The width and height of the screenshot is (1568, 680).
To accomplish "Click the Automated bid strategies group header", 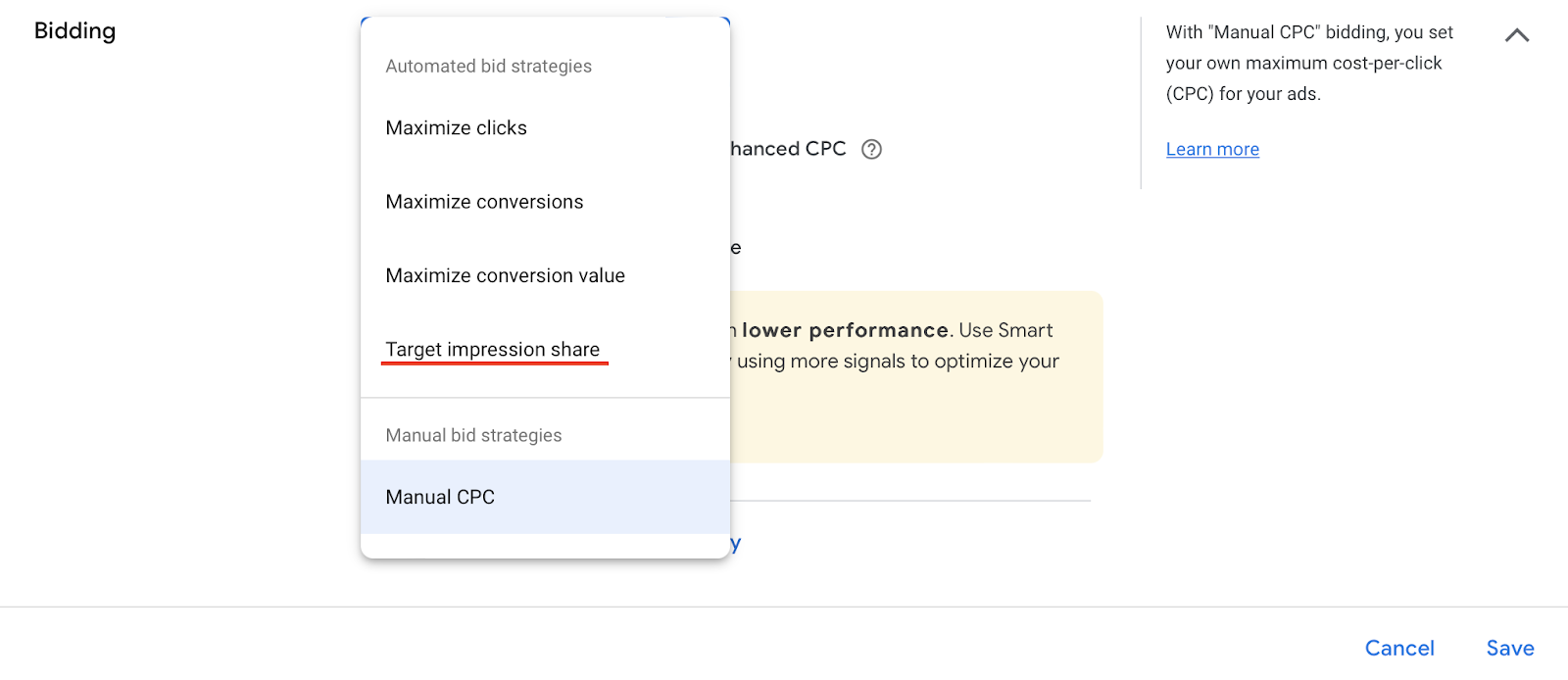I will point(488,67).
